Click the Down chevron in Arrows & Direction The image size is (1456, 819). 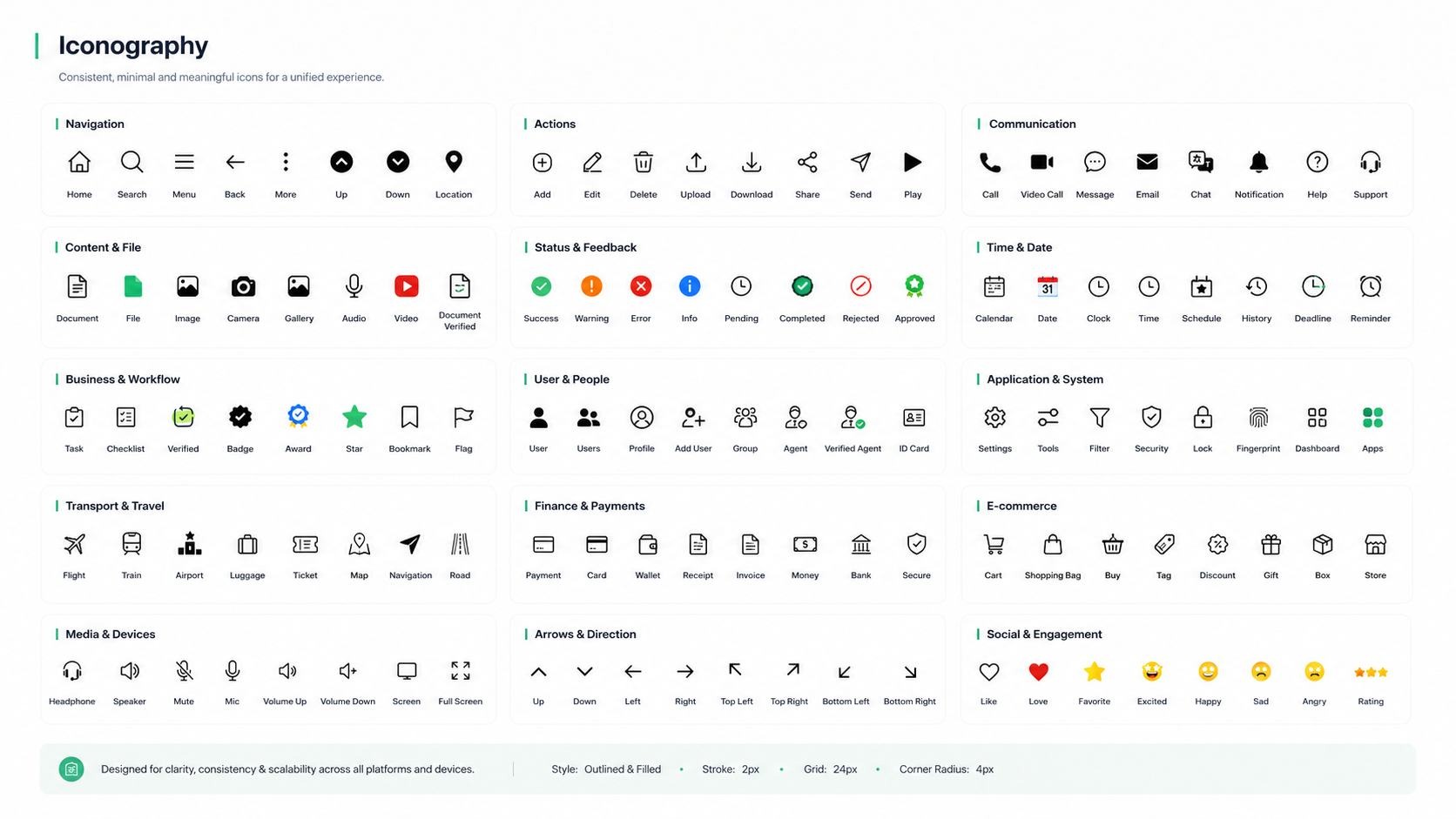tap(584, 672)
